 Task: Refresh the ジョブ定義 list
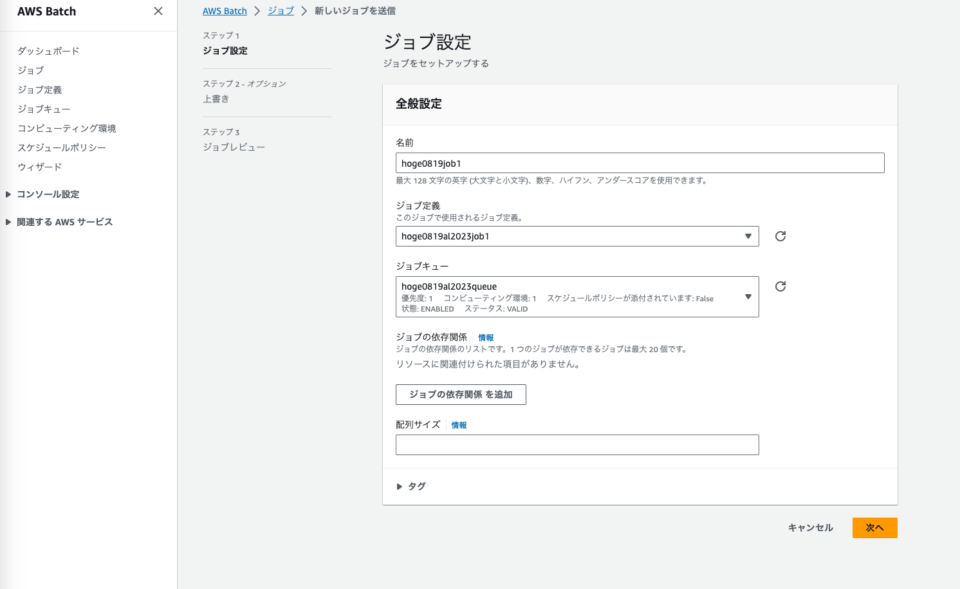click(780, 236)
